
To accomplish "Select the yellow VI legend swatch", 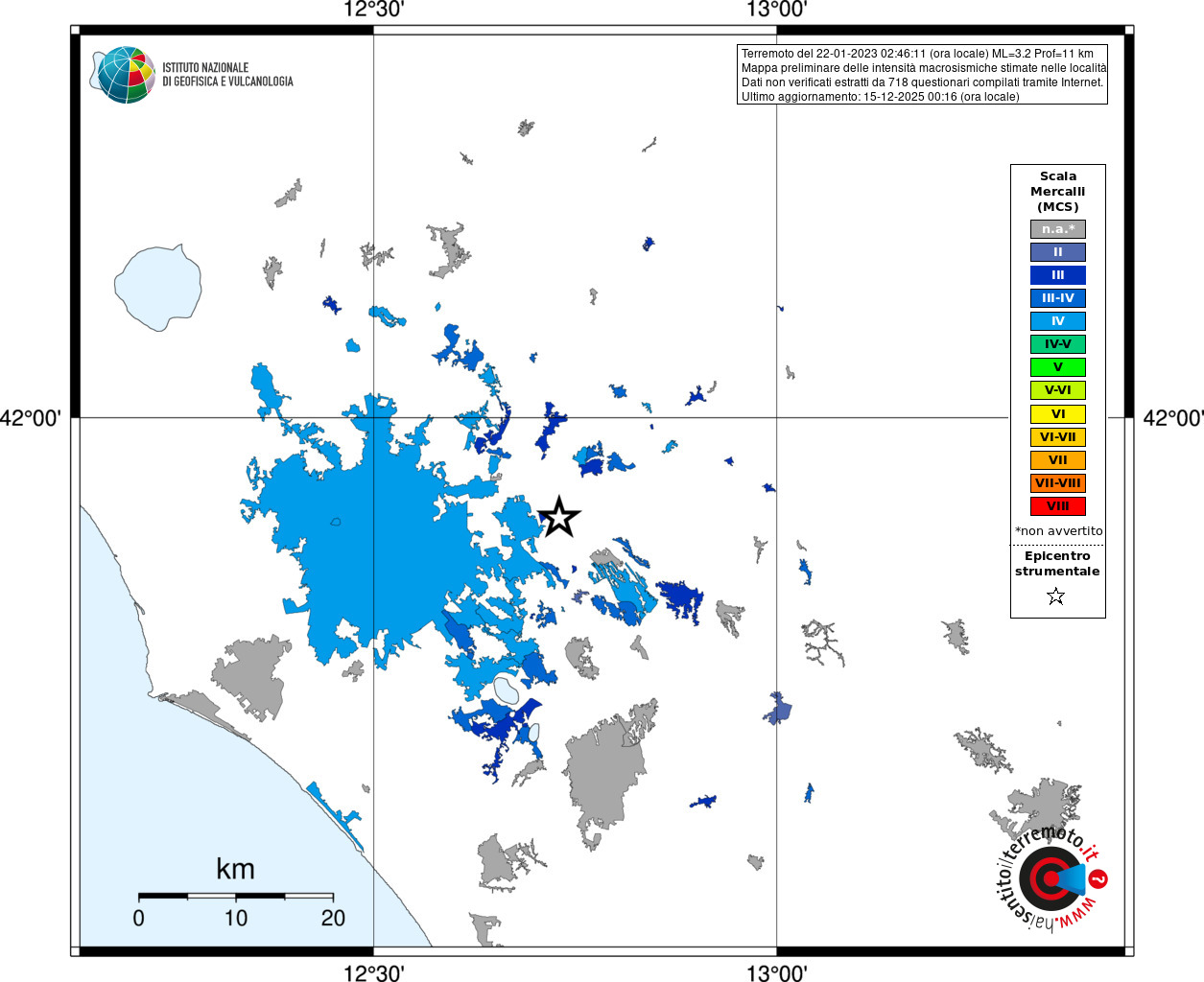I will click(1058, 414).
